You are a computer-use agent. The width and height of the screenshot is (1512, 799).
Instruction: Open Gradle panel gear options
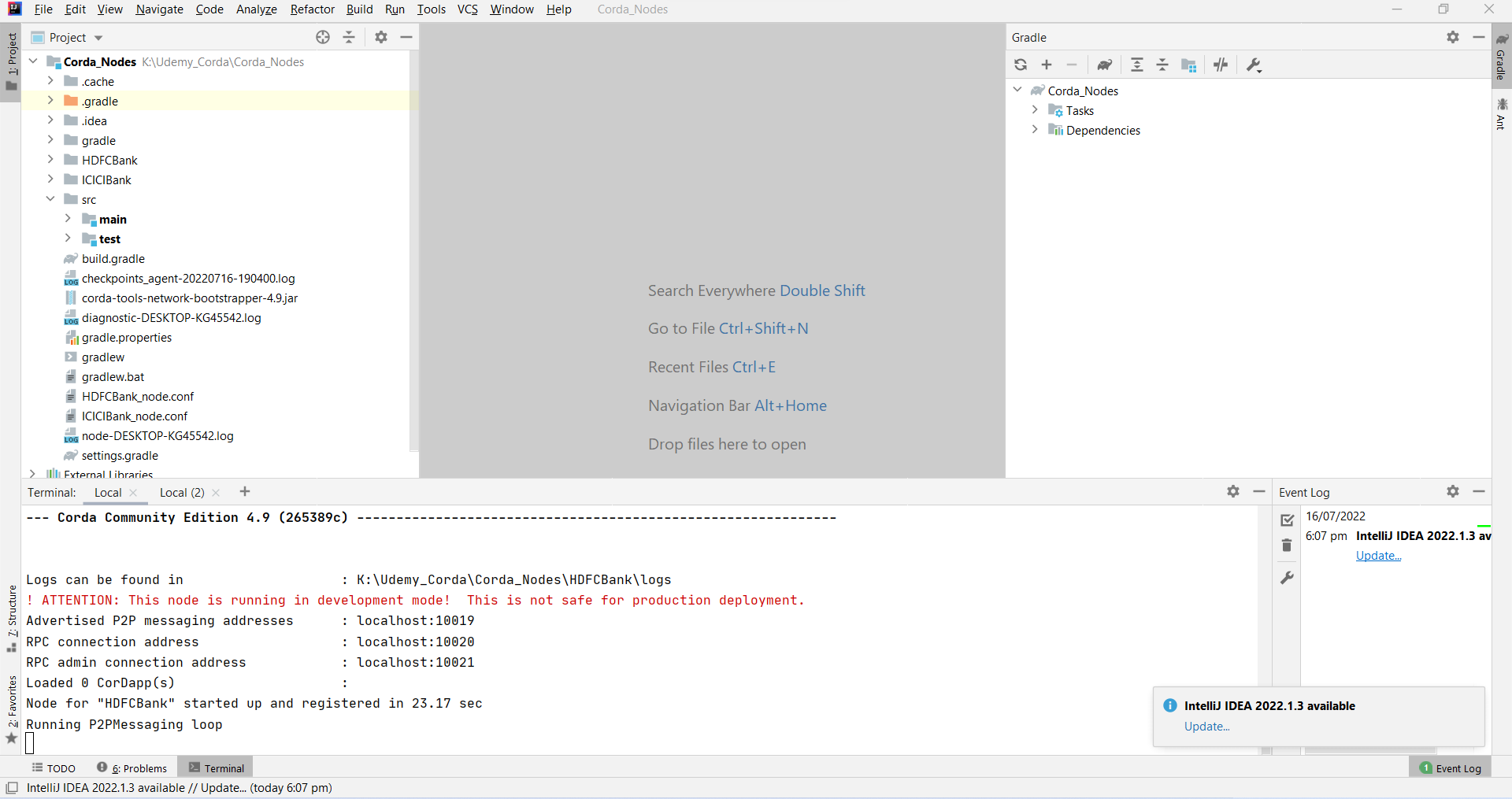point(1453,37)
